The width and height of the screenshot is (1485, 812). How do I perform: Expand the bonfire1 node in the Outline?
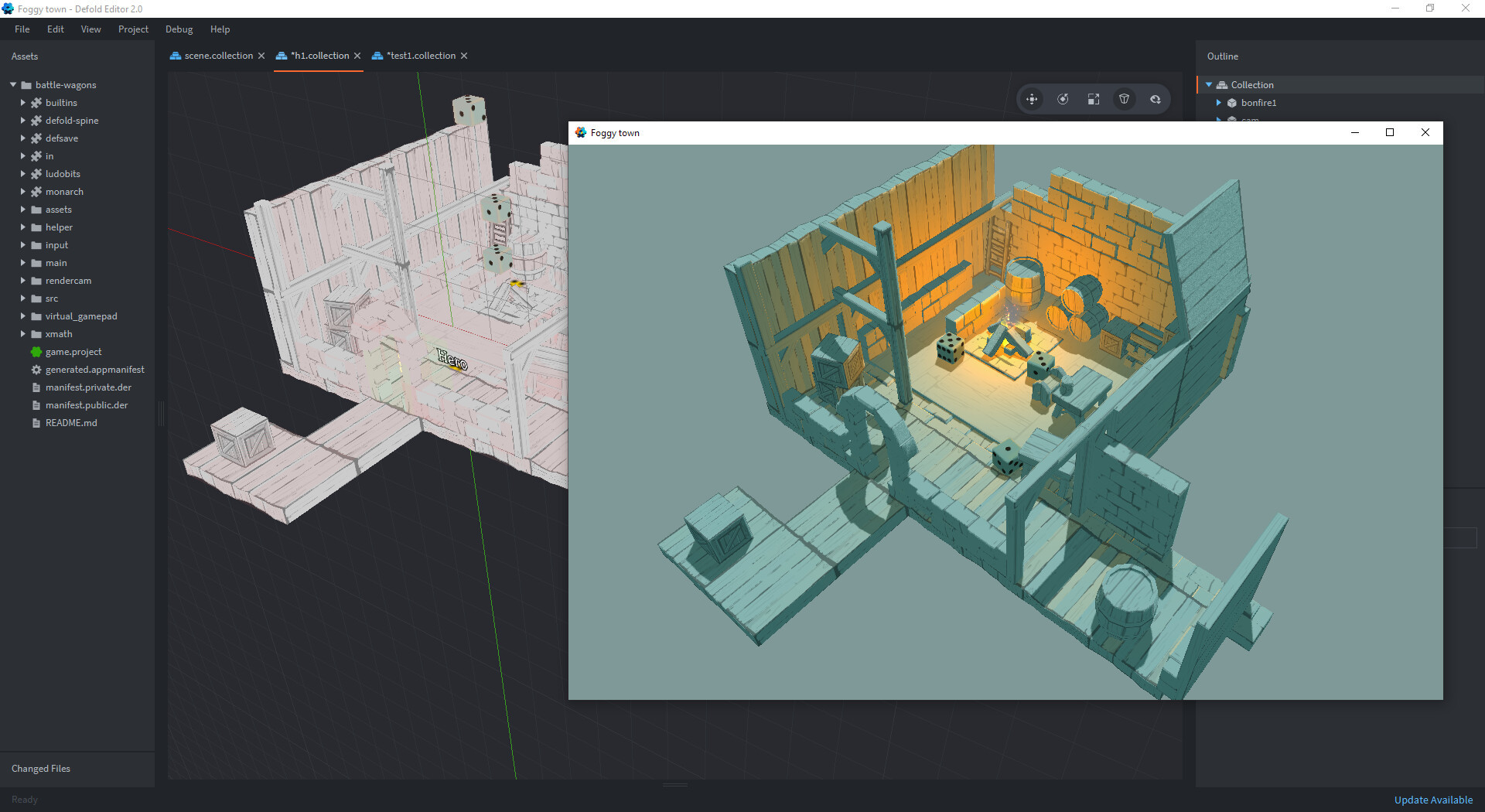(x=1220, y=102)
